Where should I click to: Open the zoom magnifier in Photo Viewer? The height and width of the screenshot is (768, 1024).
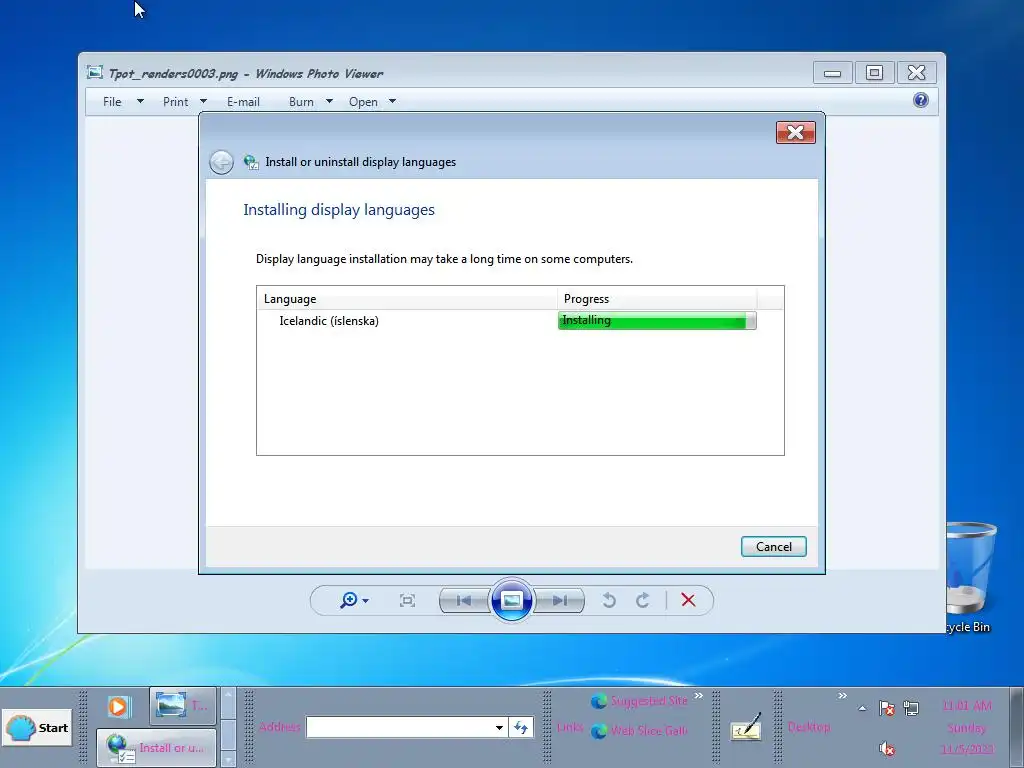pos(349,600)
